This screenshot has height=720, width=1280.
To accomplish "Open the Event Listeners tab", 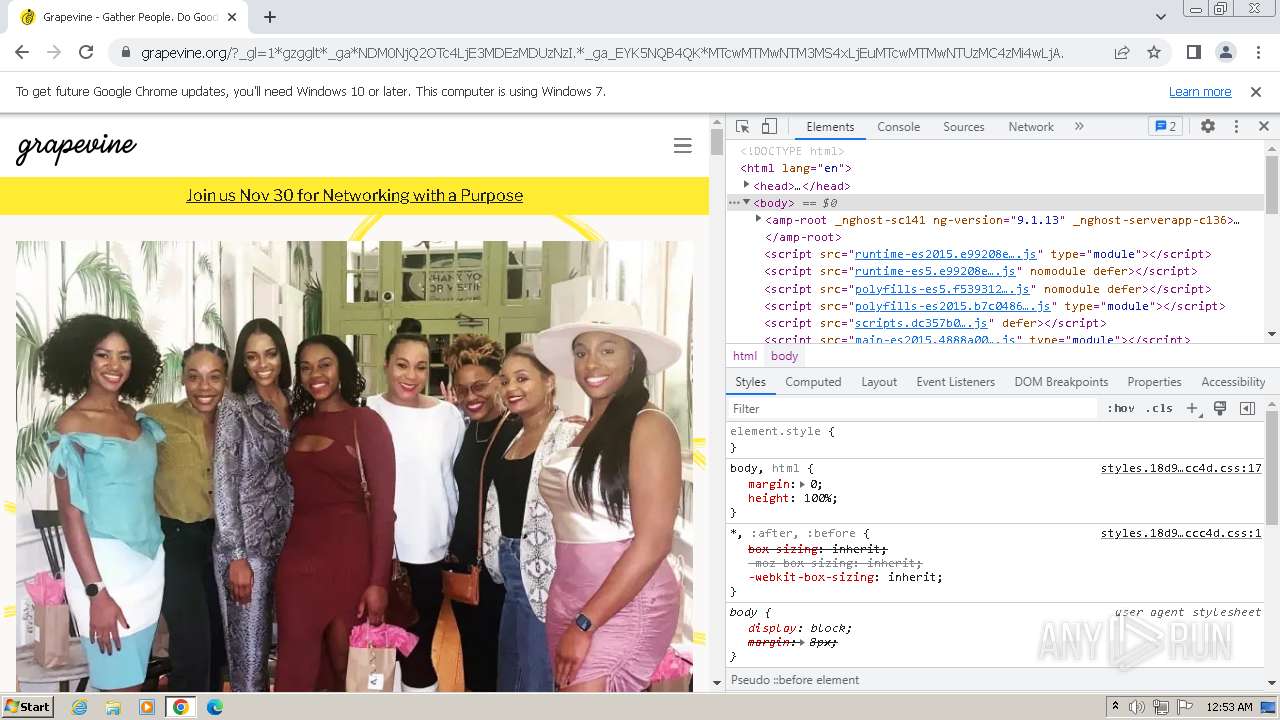I will [955, 382].
